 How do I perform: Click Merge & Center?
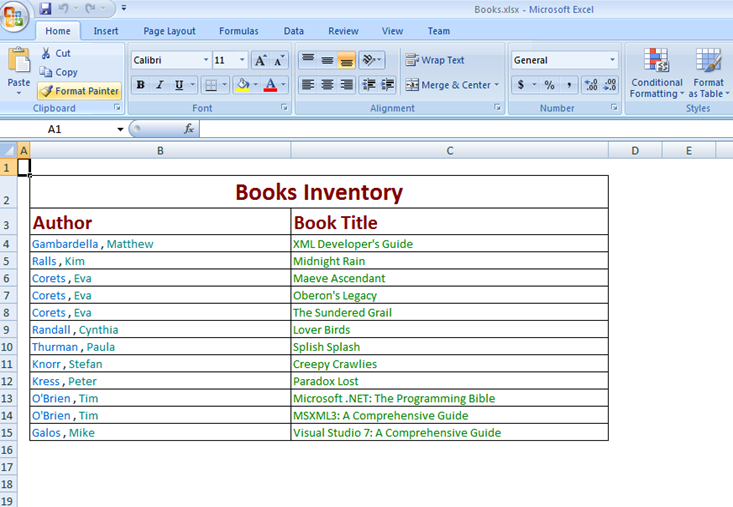(x=448, y=85)
